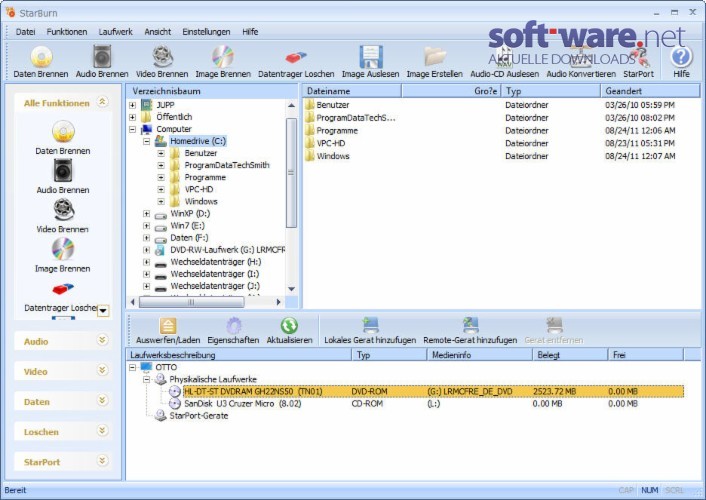
Task: Expand the StarPort sidebar section
Action: [x=103, y=461]
